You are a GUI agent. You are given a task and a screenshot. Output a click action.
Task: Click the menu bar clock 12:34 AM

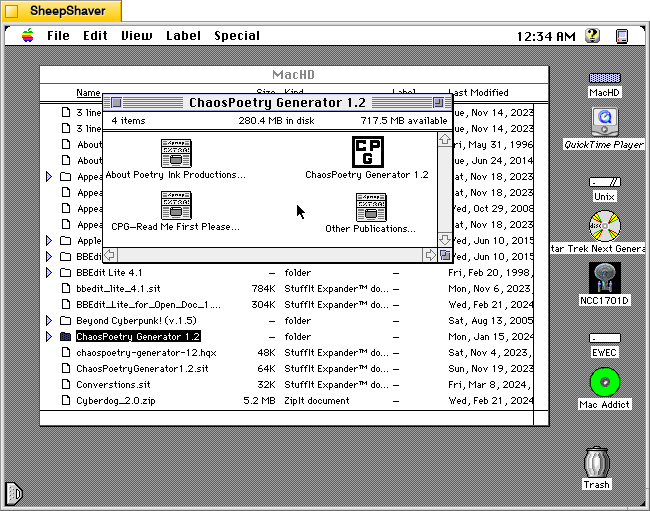point(546,36)
